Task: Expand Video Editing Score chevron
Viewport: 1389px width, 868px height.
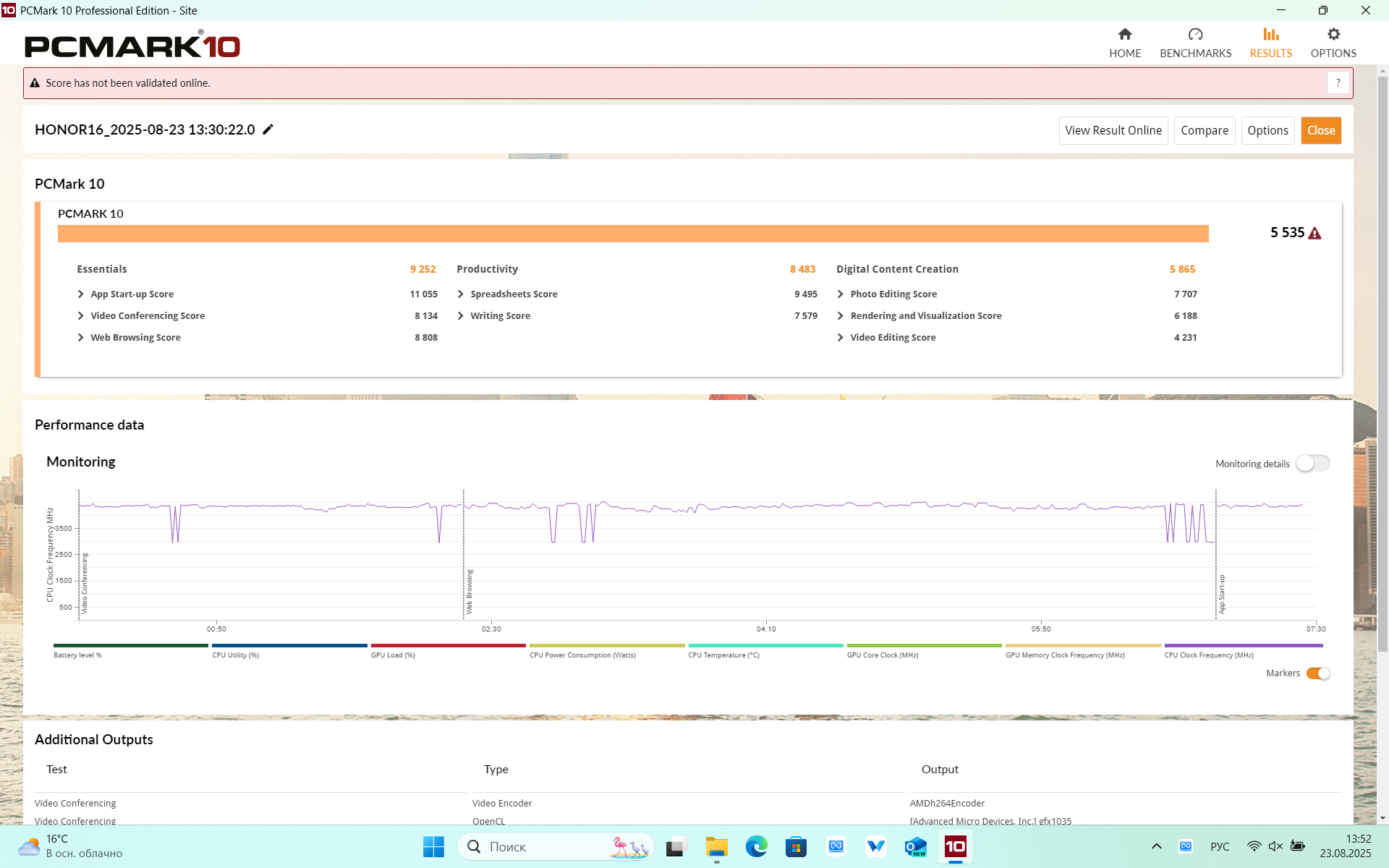Action: (x=841, y=338)
